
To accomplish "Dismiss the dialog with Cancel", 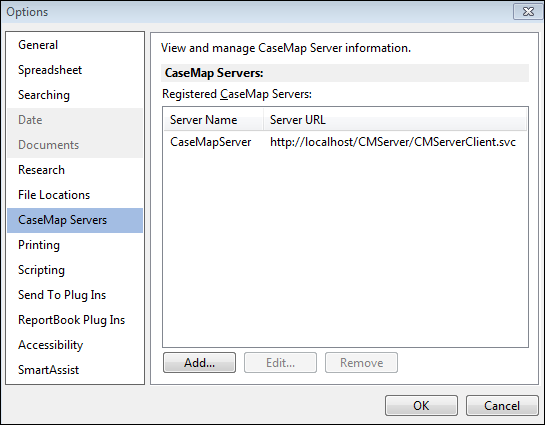I will (502, 406).
